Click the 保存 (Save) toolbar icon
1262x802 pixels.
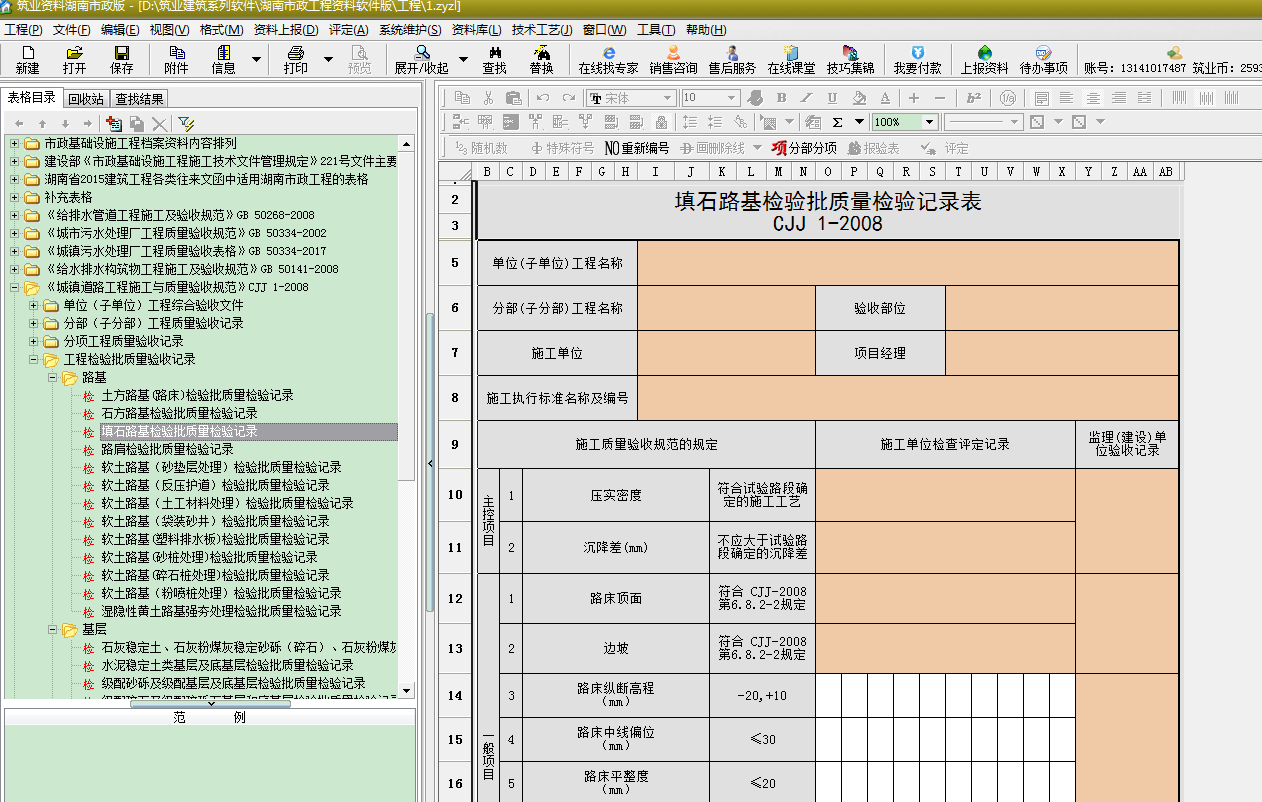point(121,59)
